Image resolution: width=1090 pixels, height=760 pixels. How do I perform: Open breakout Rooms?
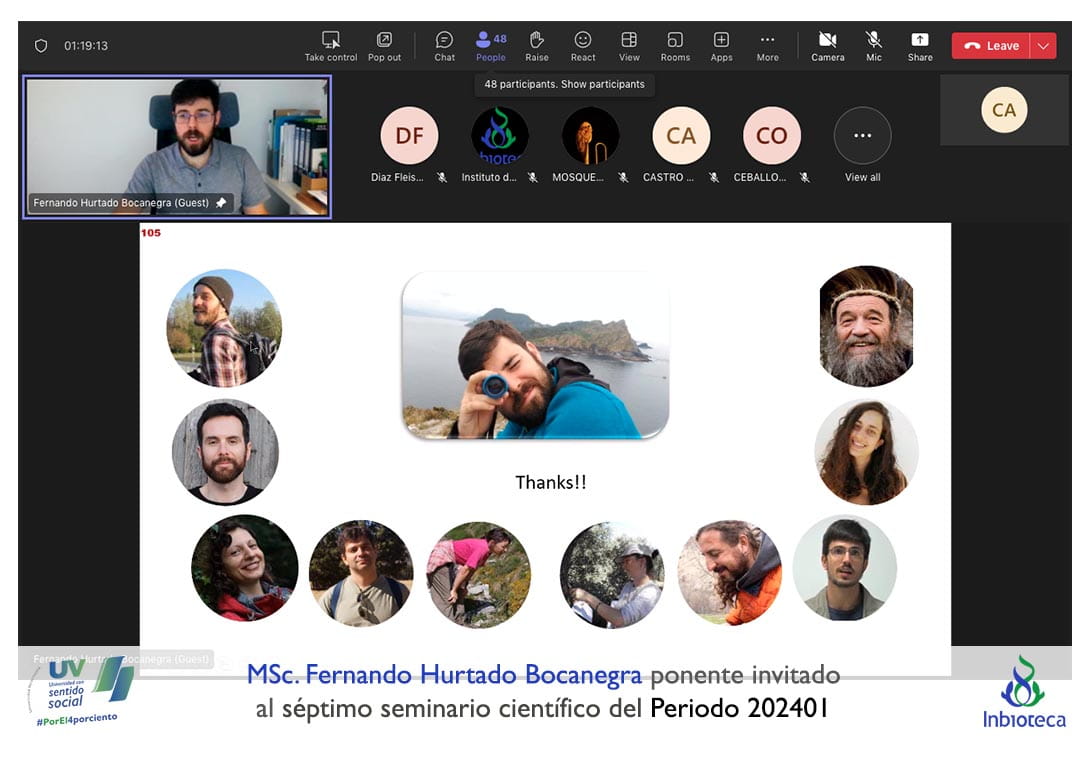675,46
